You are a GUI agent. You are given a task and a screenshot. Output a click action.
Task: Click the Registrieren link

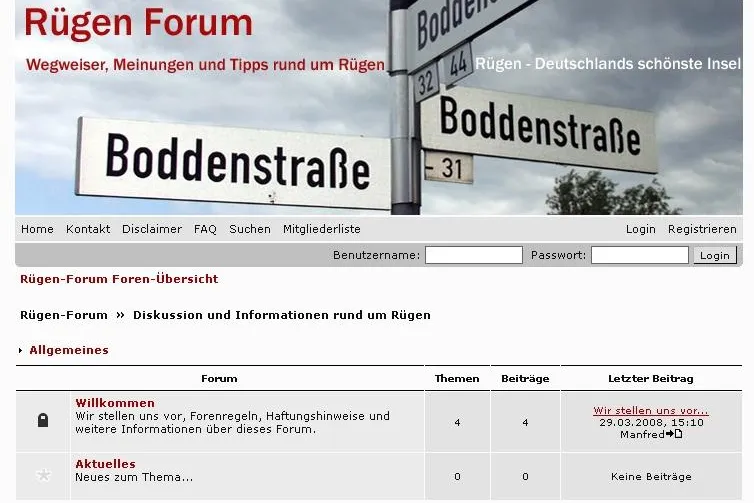(x=702, y=229)
